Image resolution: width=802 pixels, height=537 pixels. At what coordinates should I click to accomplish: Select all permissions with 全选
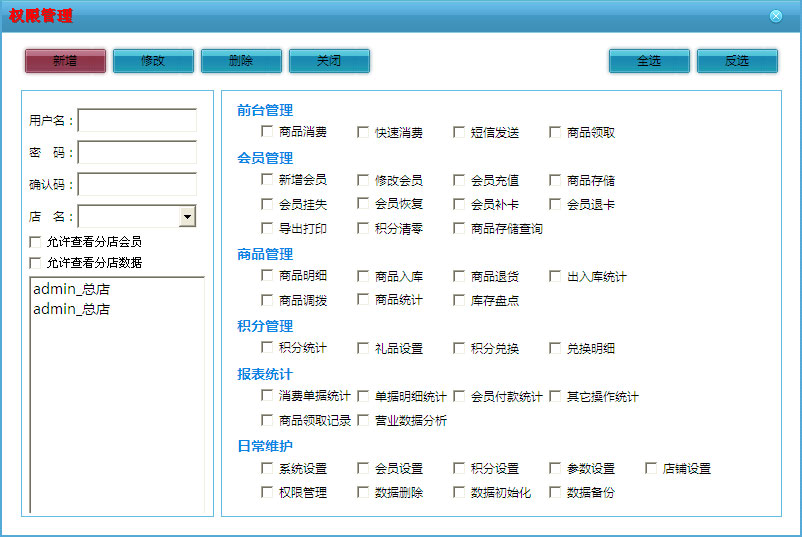point(649,61)
